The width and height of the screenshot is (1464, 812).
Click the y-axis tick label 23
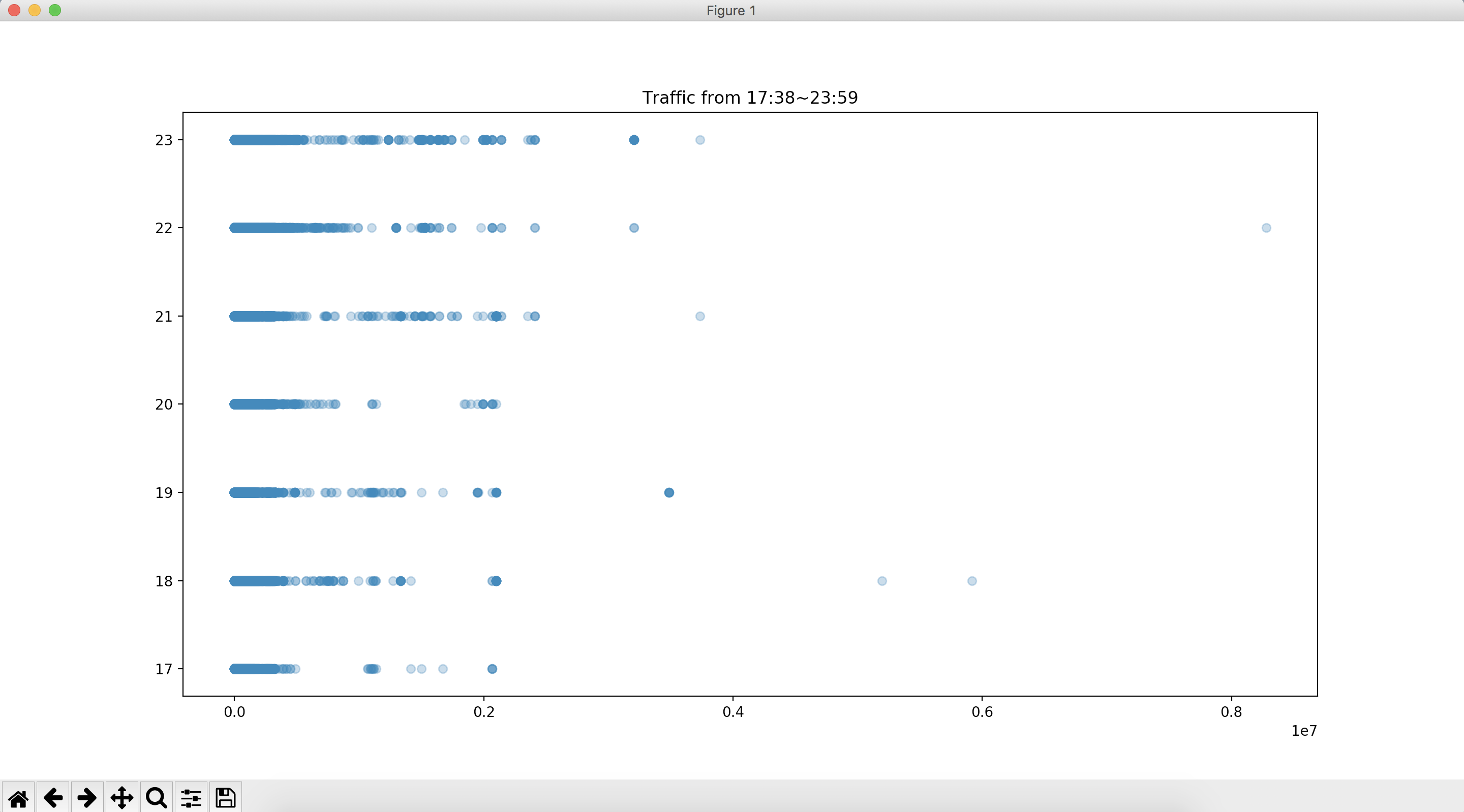click(163, 140)
